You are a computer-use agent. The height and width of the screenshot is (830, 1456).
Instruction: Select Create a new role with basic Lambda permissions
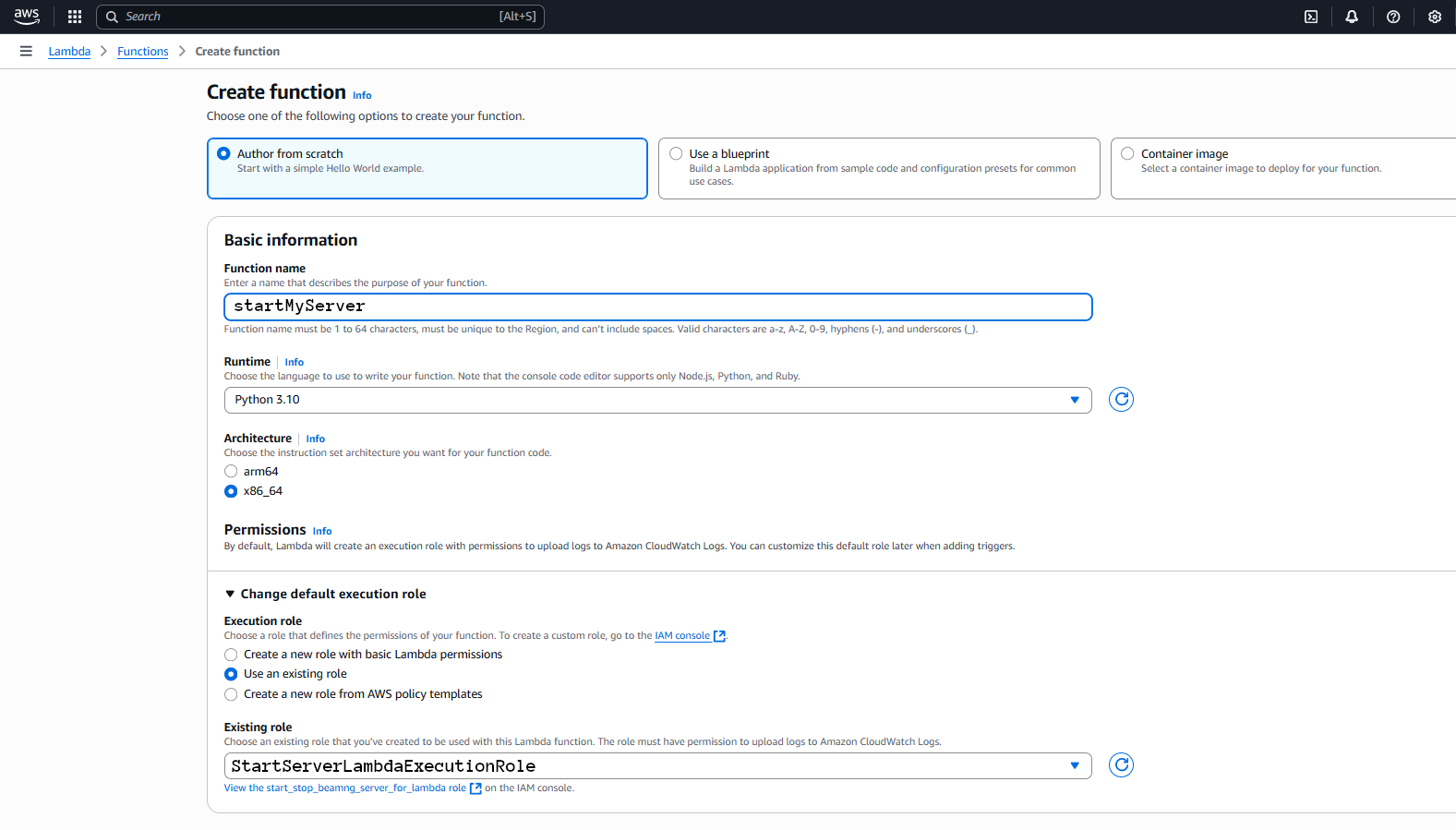click(x=231, y=655)
